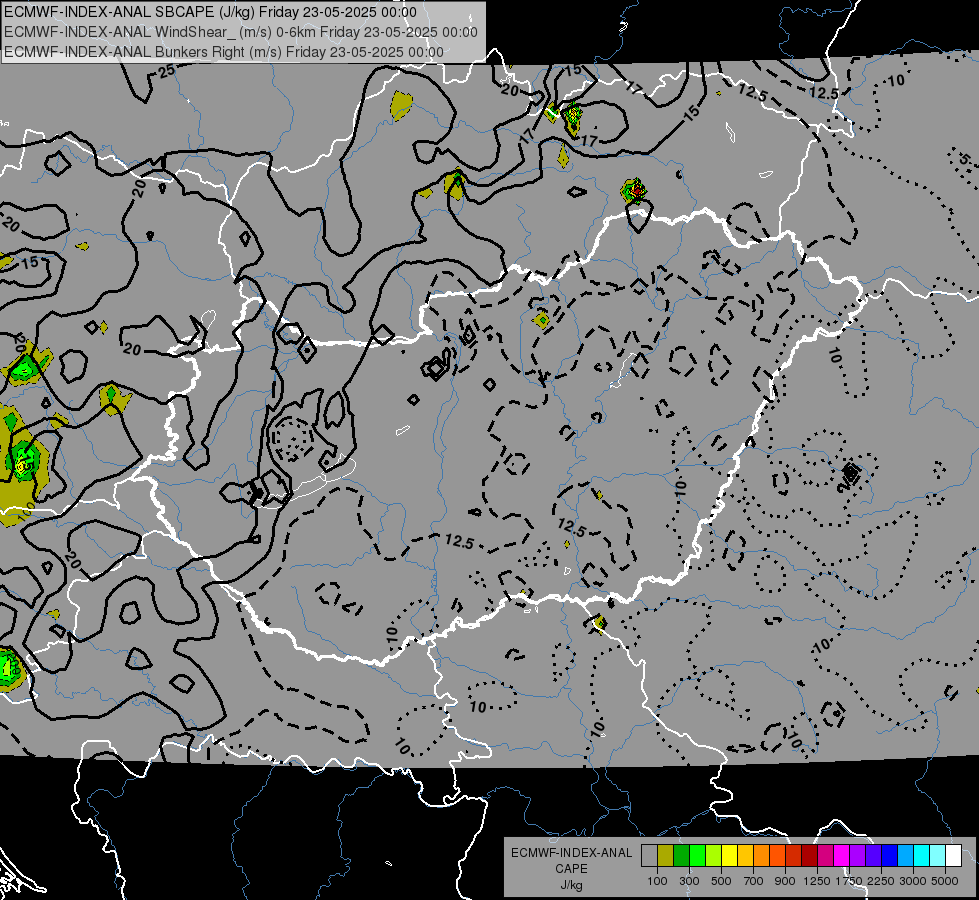Screen dimensions: 979x900
Task: Click the gray swatch in the CAPE legend
Action: click(x=649, y=855)
